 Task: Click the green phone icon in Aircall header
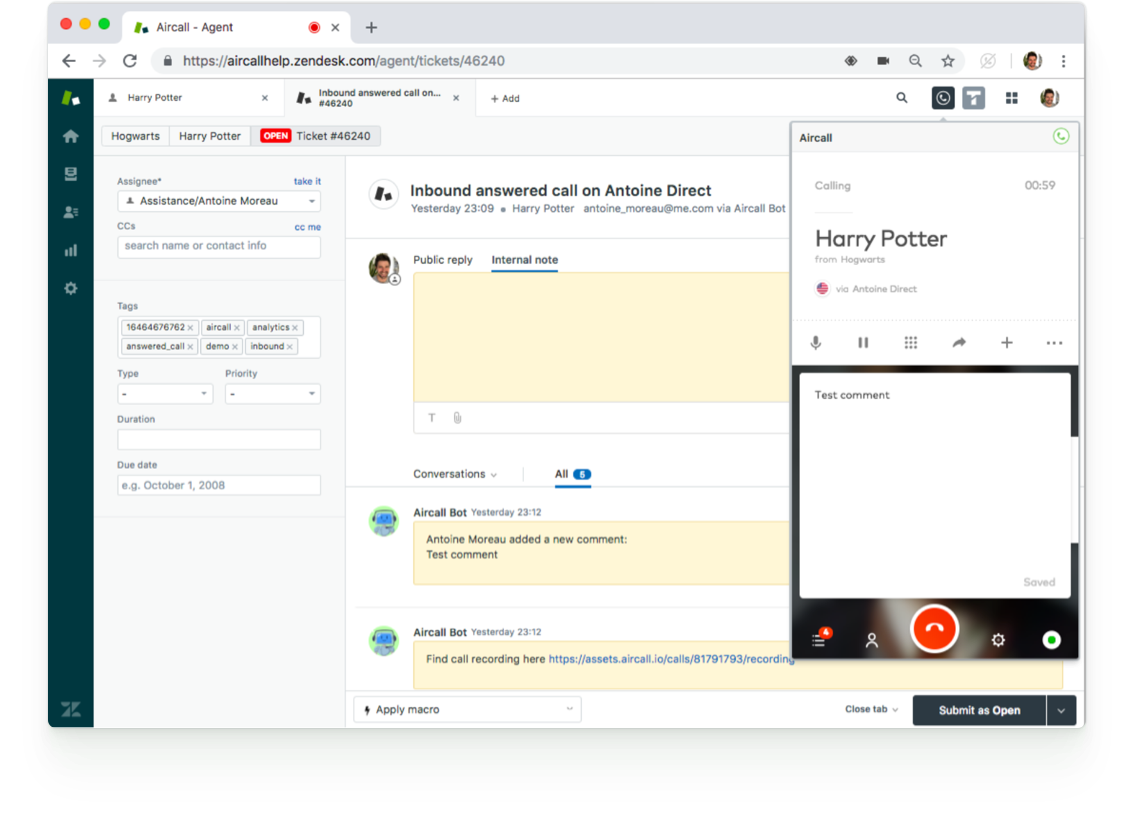coord(1060,137)
